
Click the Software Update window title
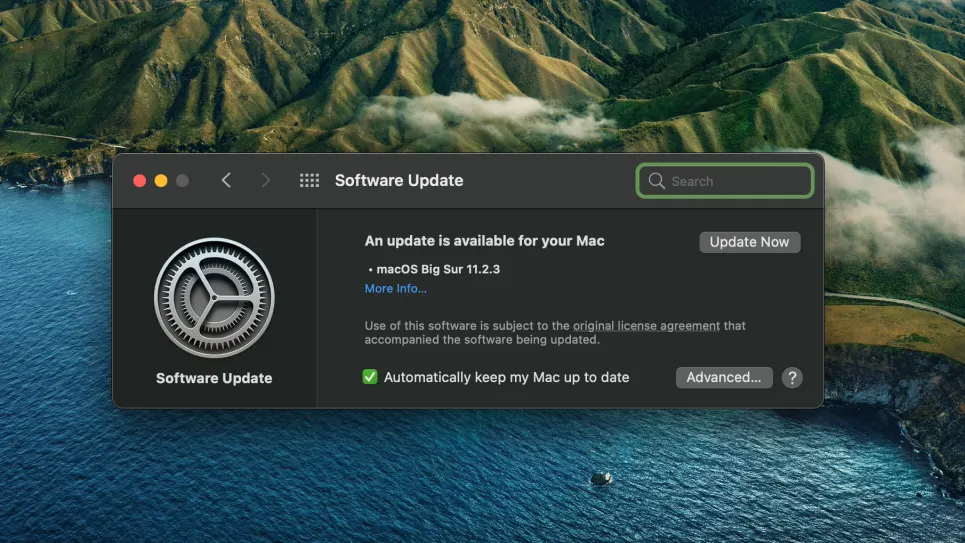coord(399,181)
